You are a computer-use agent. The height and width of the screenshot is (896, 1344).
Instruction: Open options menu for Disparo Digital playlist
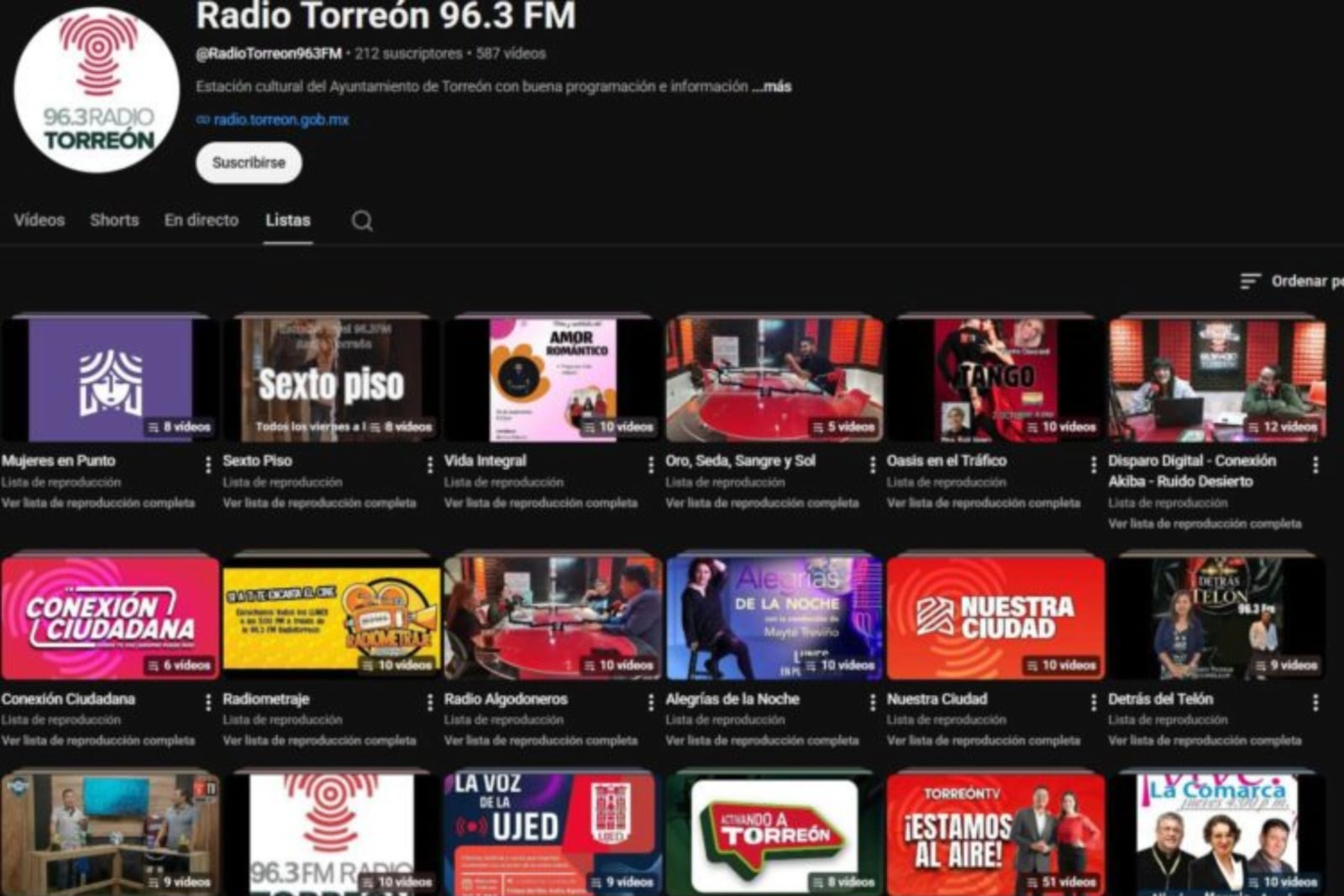1315,464
